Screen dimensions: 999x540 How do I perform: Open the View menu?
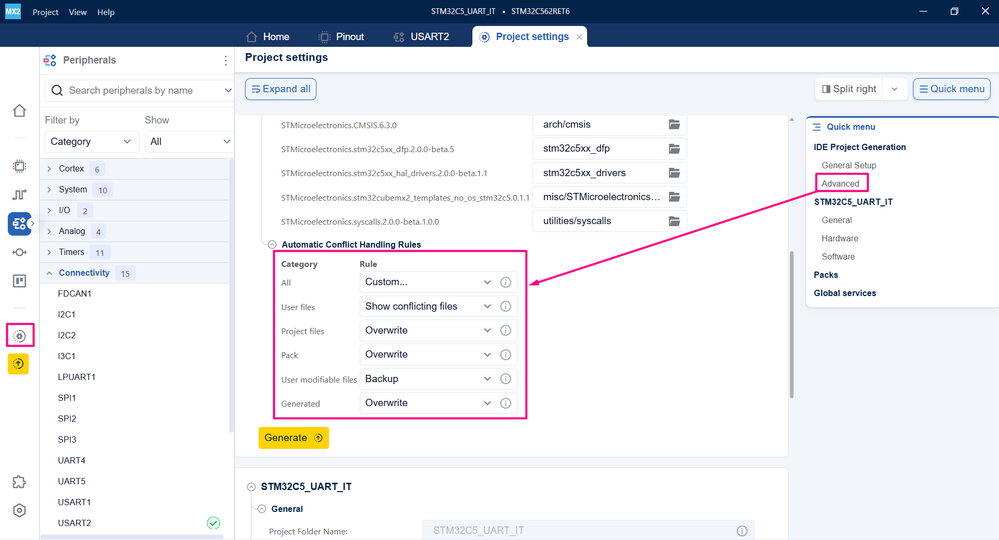[78, 12]
